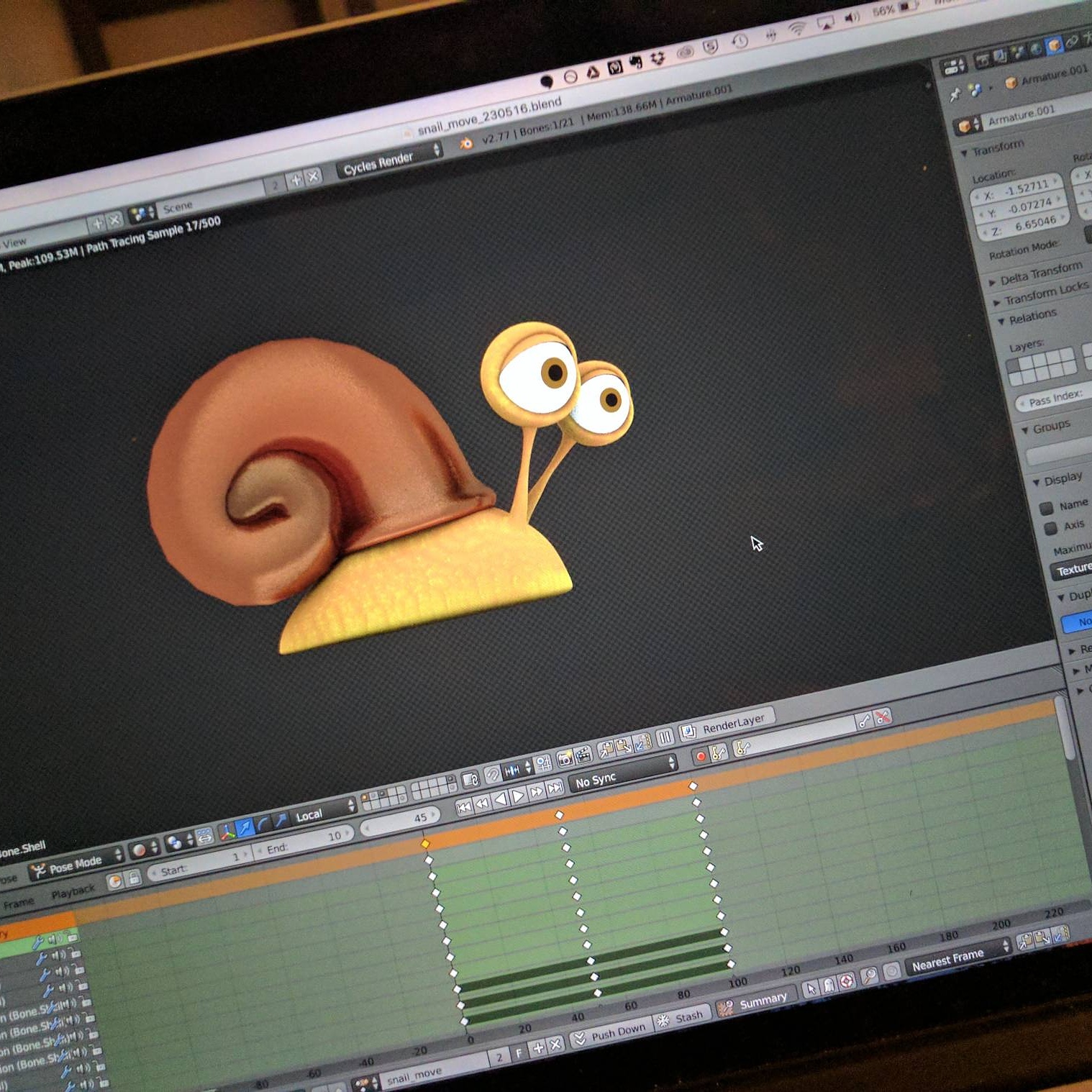
Task: Select the translate manipulator arrow icon
Action: click(x=245, y=829)
